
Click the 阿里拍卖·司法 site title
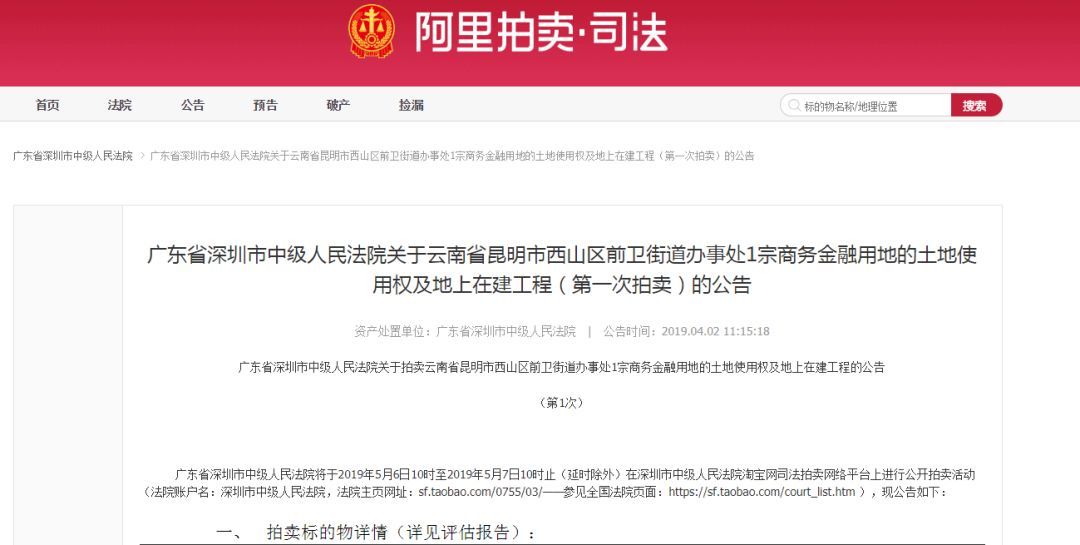click(541, 32)
